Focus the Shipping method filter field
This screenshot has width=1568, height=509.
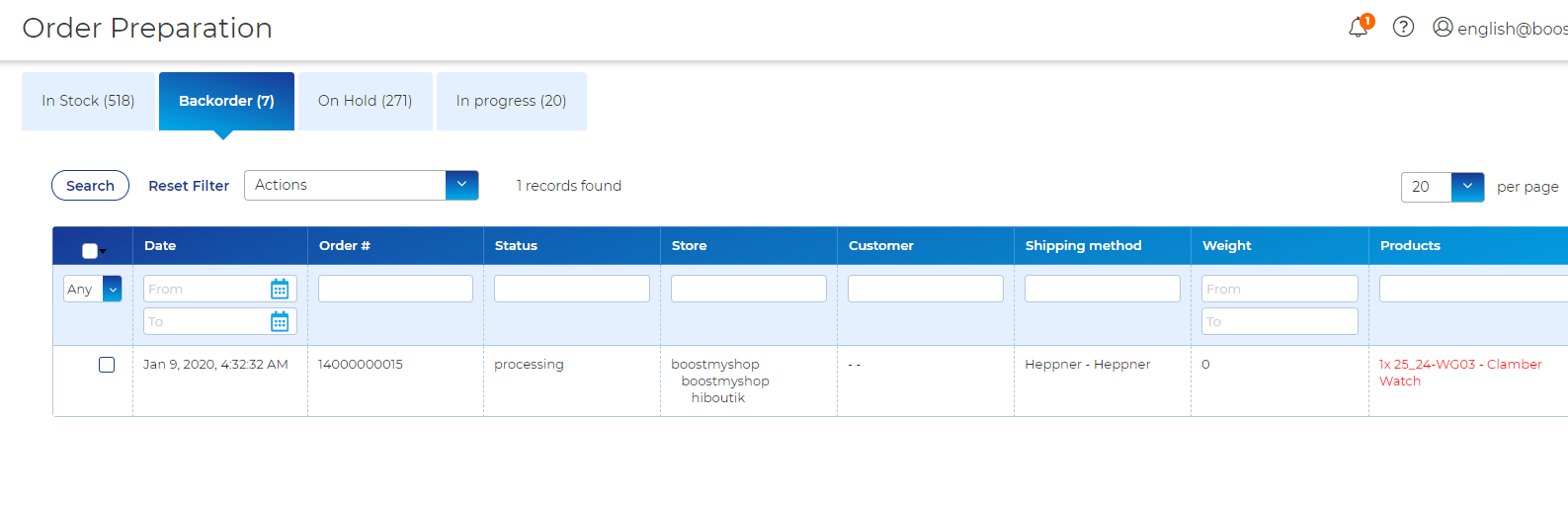(x=1102, y=289)
